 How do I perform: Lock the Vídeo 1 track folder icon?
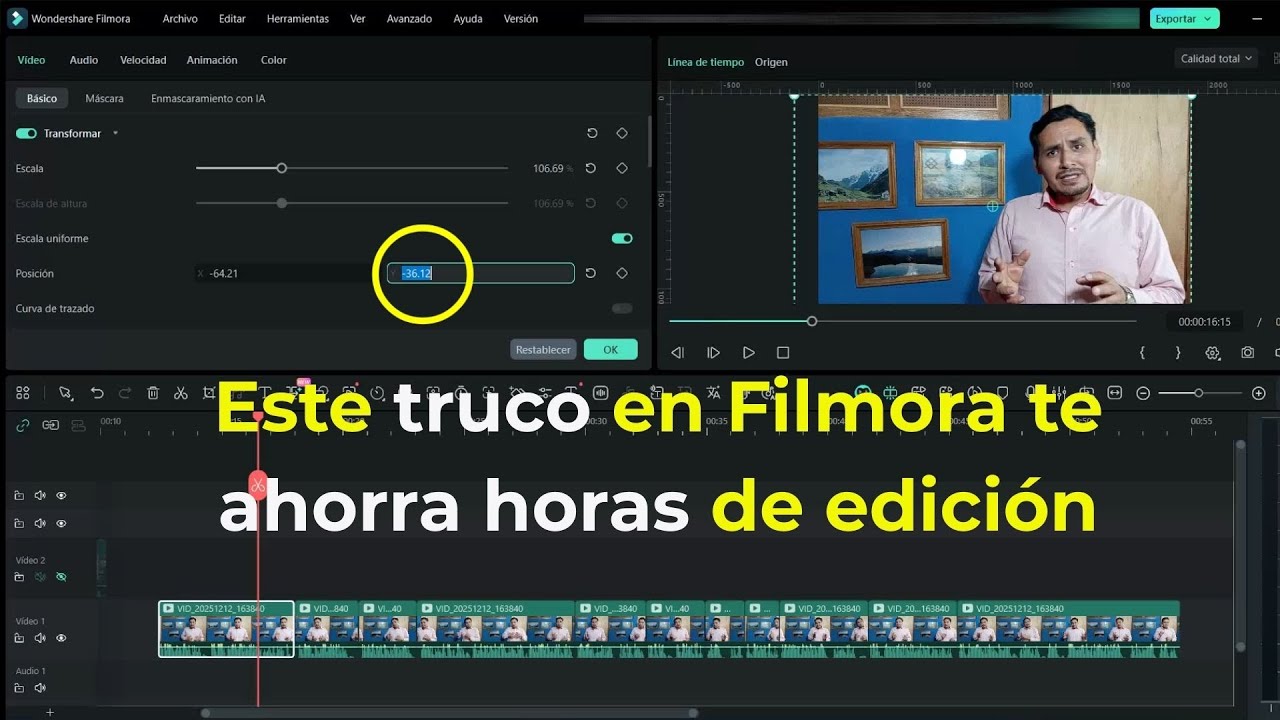point(19,638)
